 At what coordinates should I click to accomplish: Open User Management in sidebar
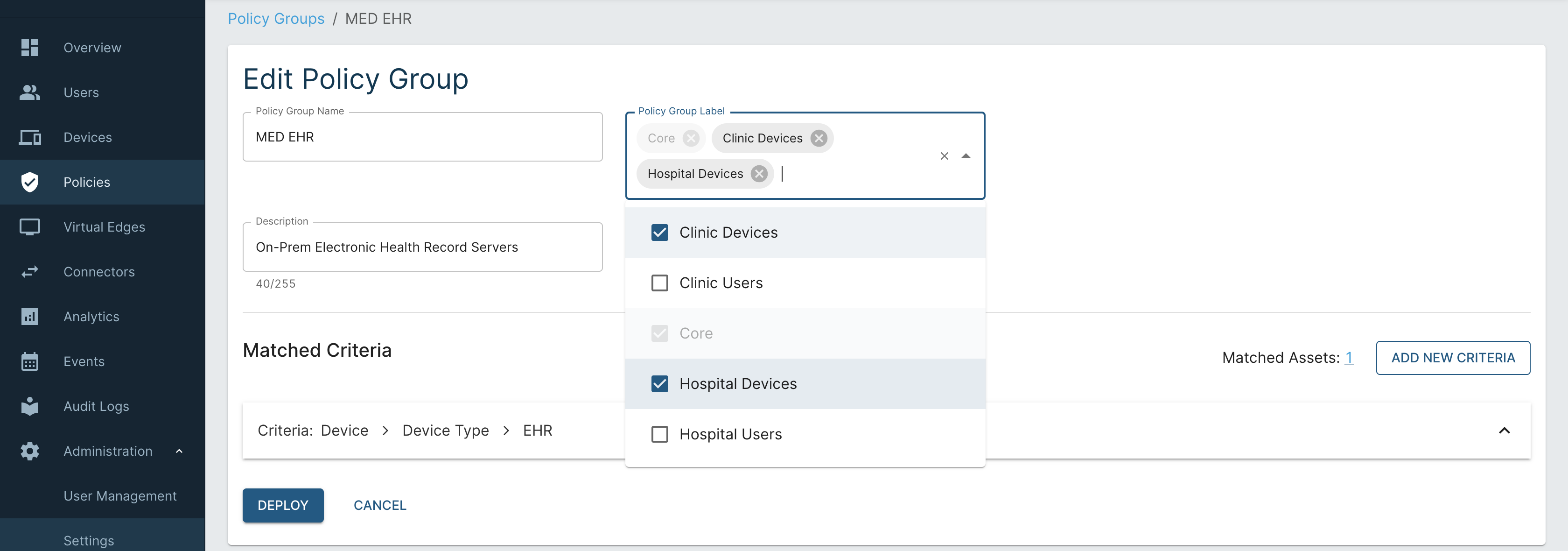(120, 496)
